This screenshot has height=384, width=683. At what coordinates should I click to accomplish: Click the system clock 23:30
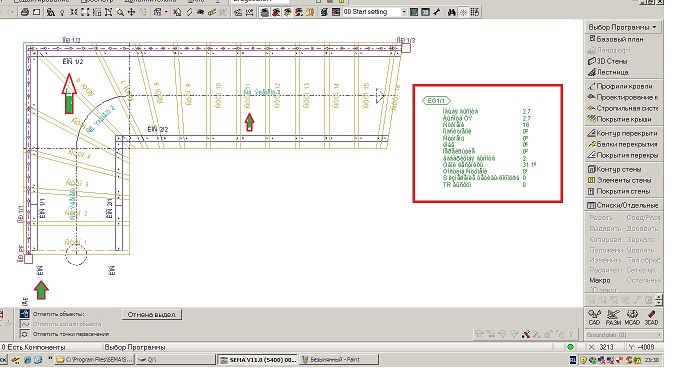point(651,360)
